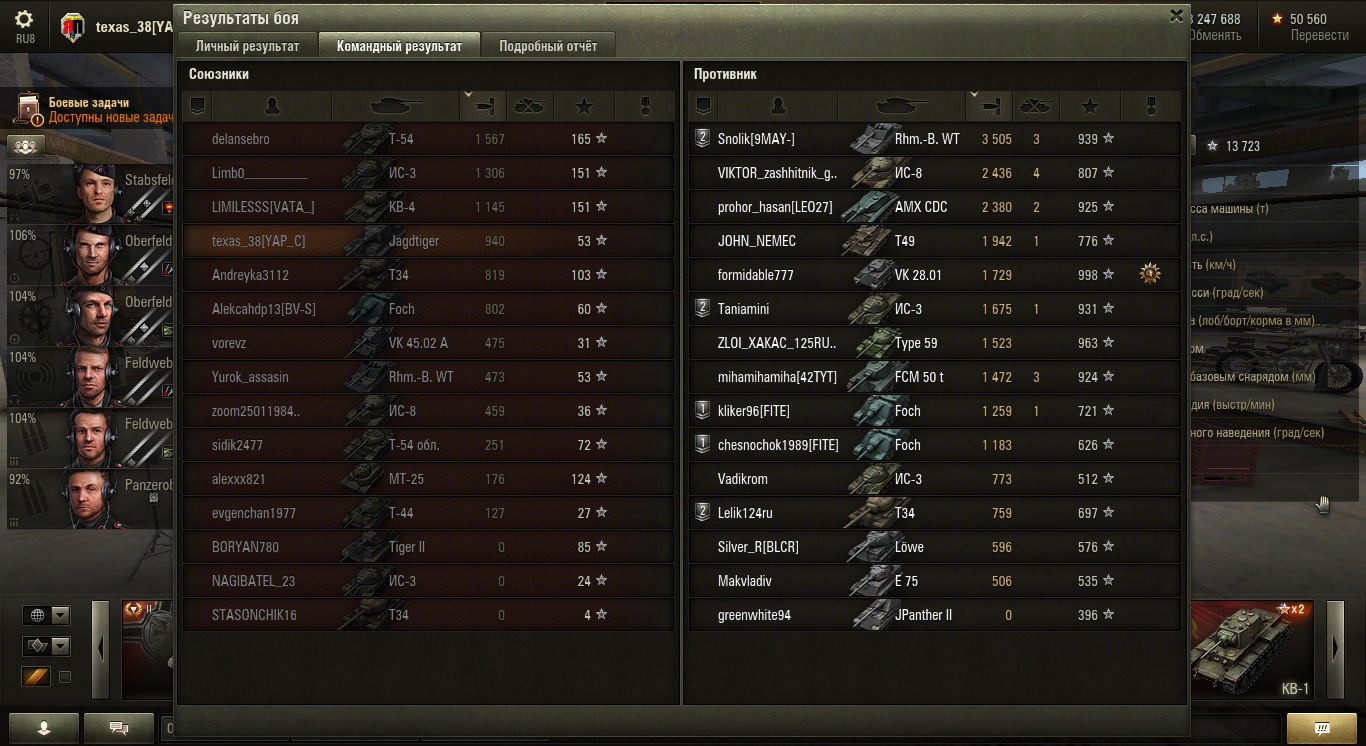Viewport: 1366px width, 746px height.
Task: Sort allies by vehicle column
Action: pos(396,106)
